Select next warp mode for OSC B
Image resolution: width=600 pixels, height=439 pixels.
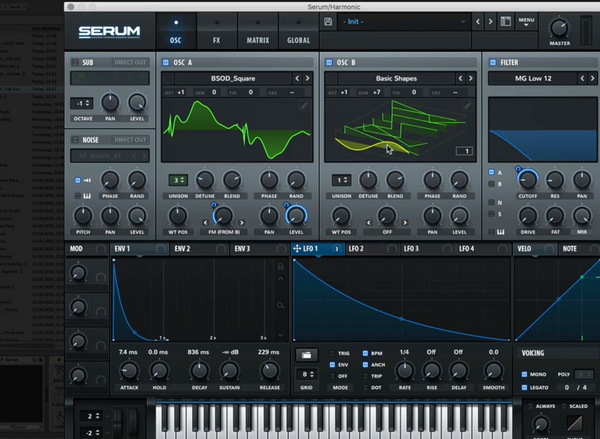(x=405, y=222)
